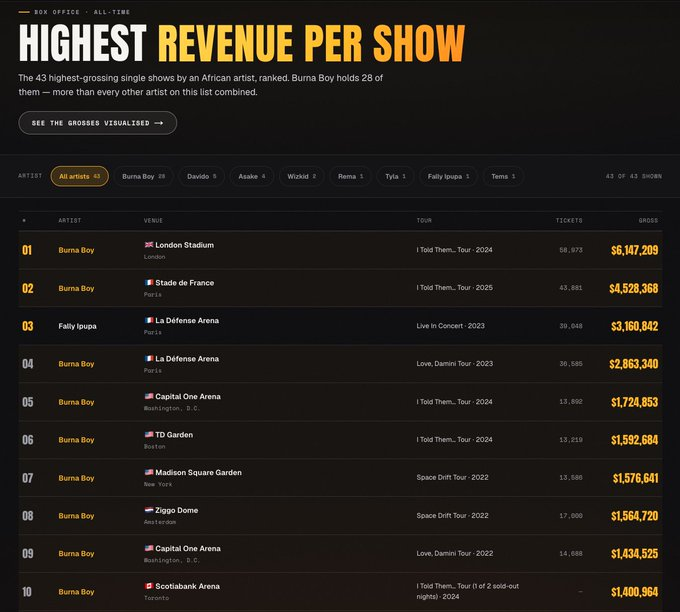Click Burna Boy's name in row 01
Screen dimensions: 680x612
[76, 250]
